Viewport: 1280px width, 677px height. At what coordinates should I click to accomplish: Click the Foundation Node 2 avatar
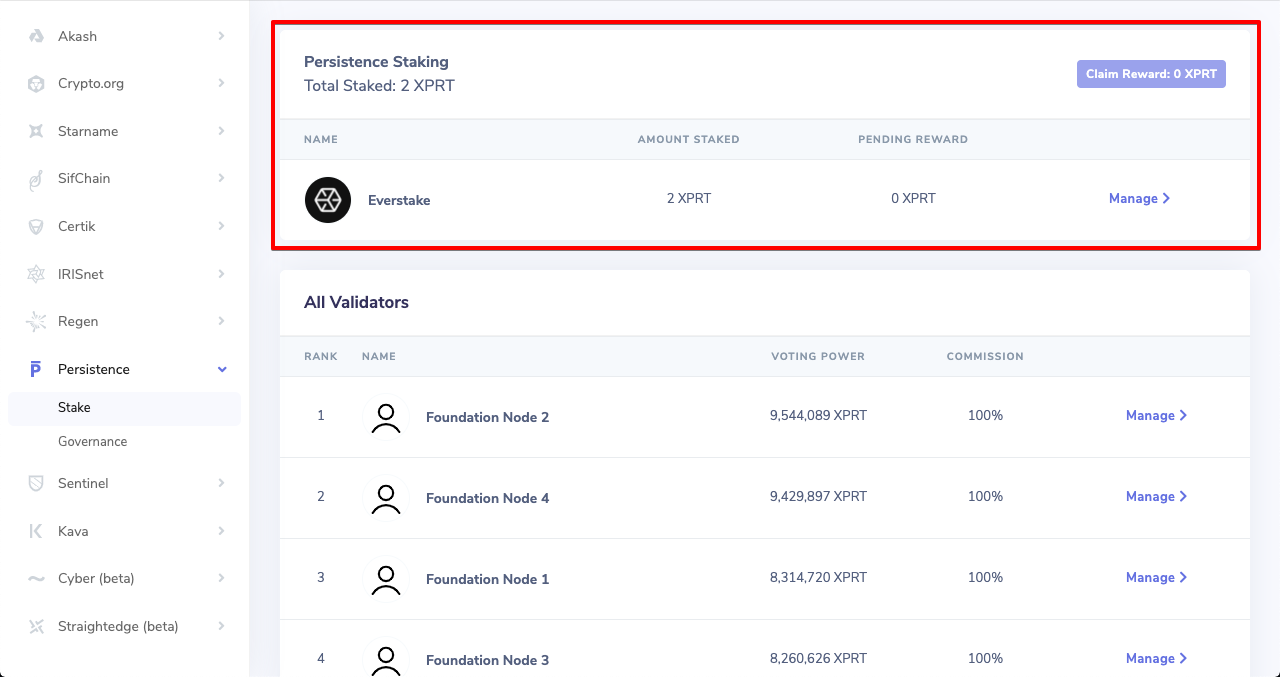pos(386,417)
